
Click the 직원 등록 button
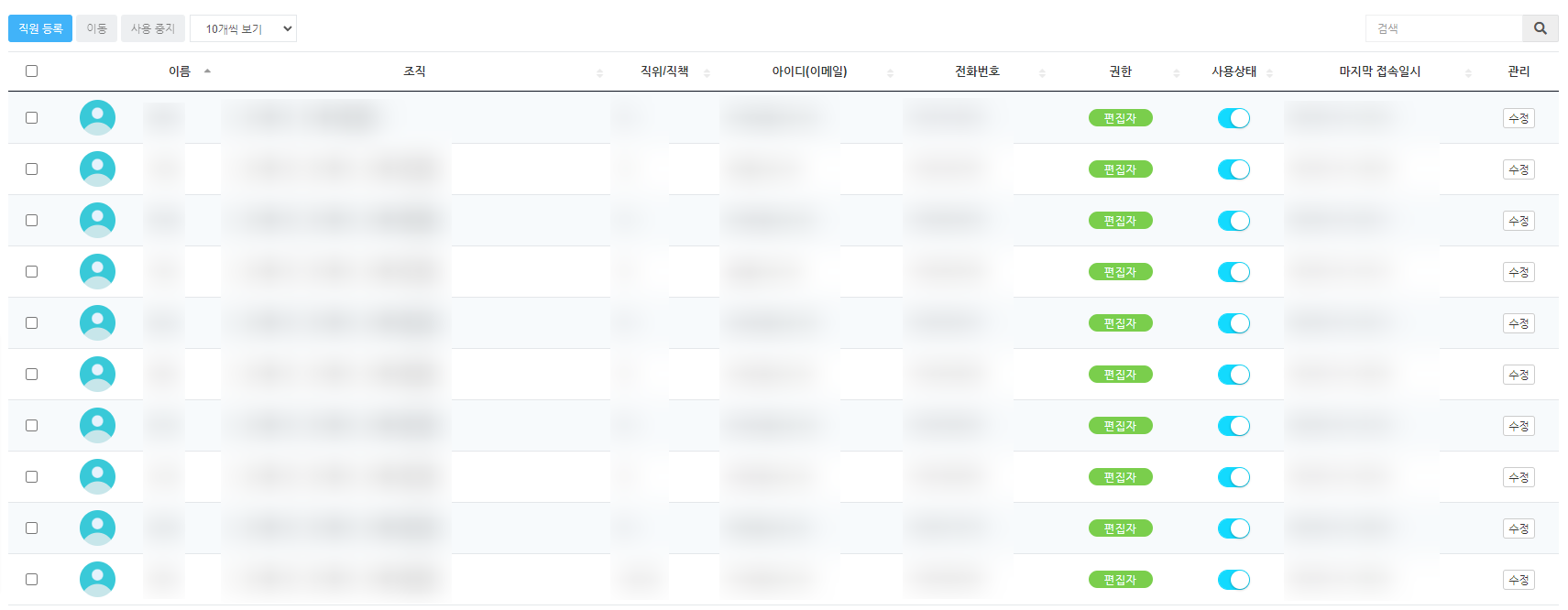tap(40, 28)
